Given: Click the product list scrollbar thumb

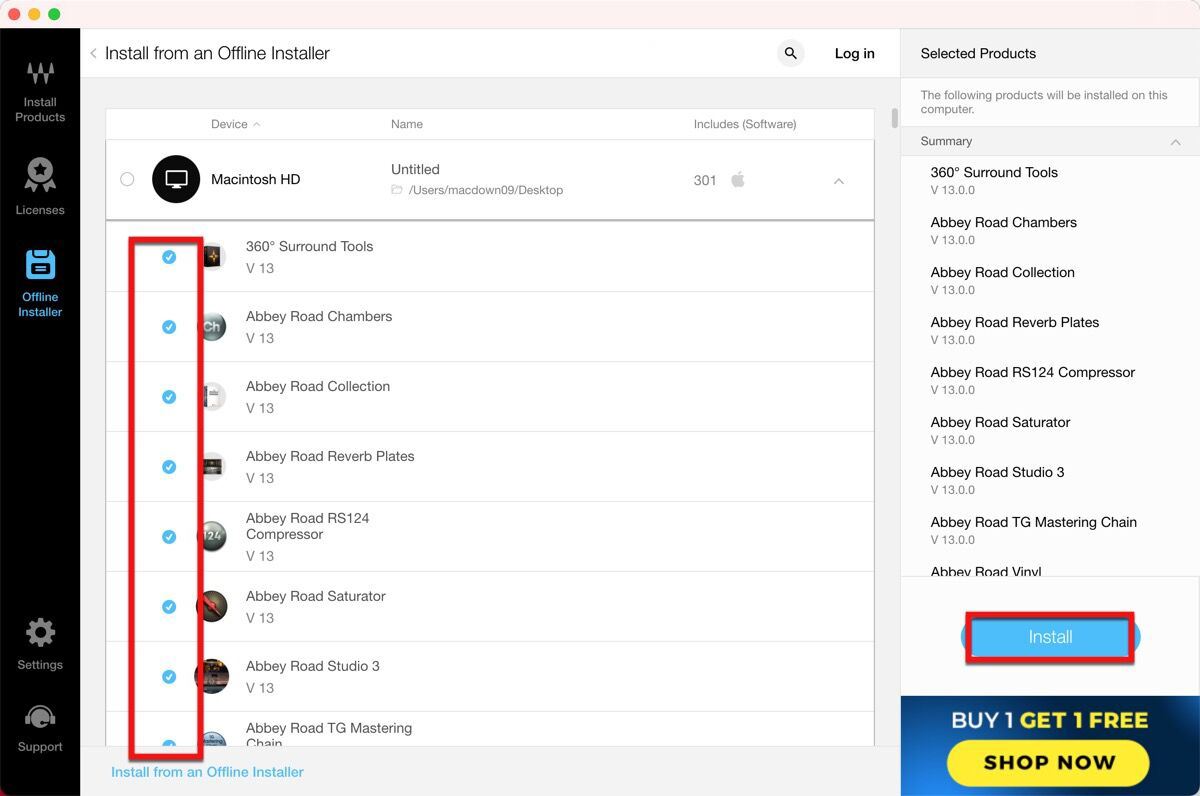Looking at the screenshot, I should [x=895, y=118].
